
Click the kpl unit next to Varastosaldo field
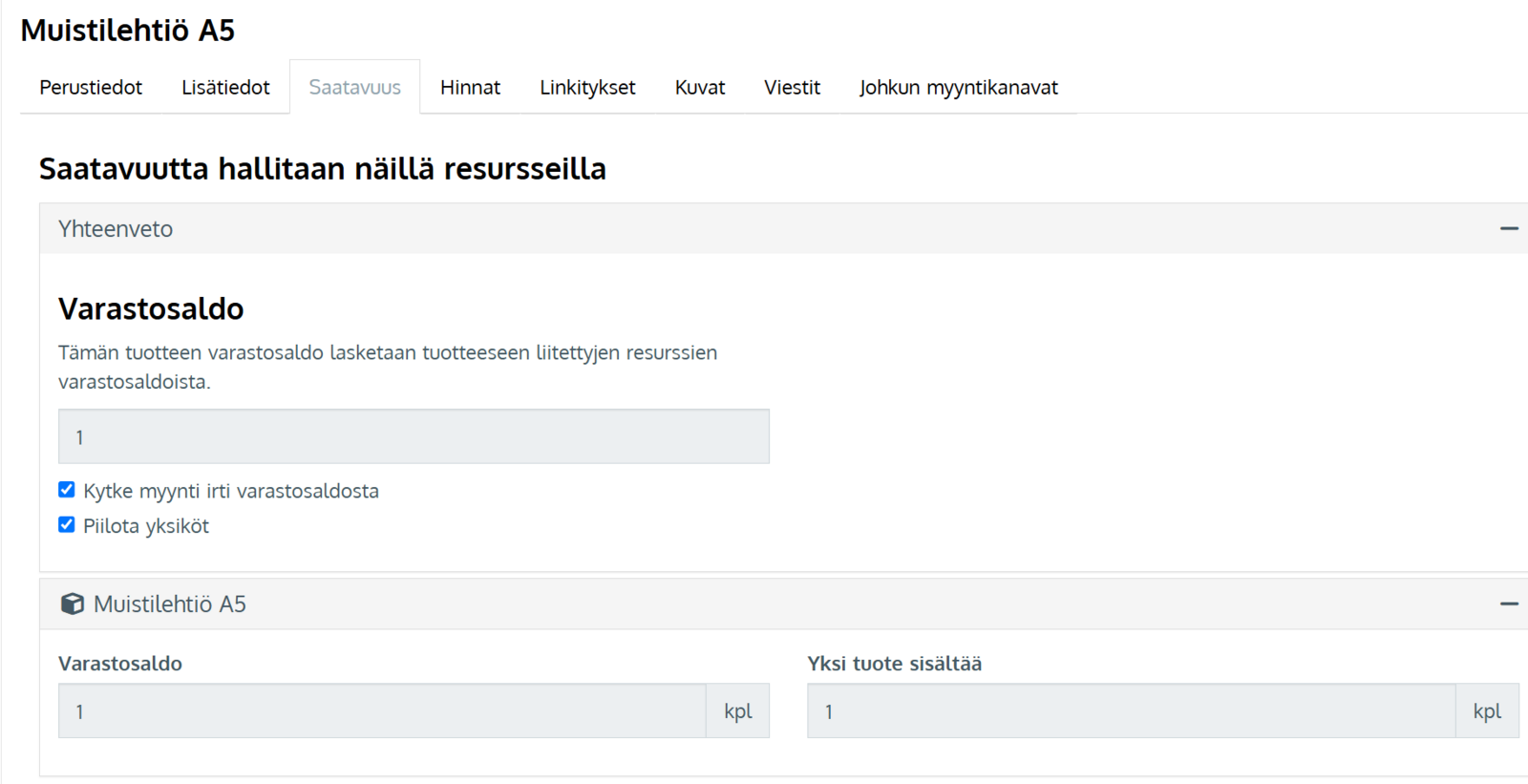[x=738, y=711]
